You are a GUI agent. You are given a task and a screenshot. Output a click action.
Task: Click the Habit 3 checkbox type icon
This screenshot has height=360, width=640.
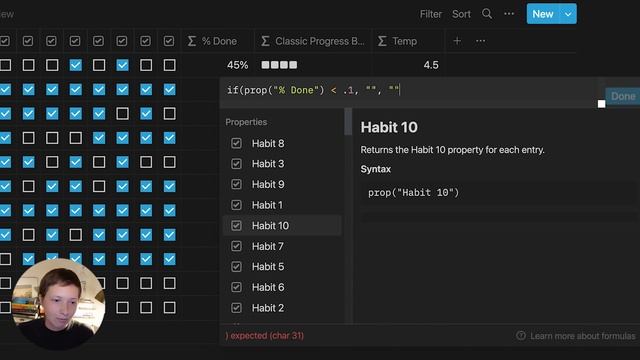(236, 164)
